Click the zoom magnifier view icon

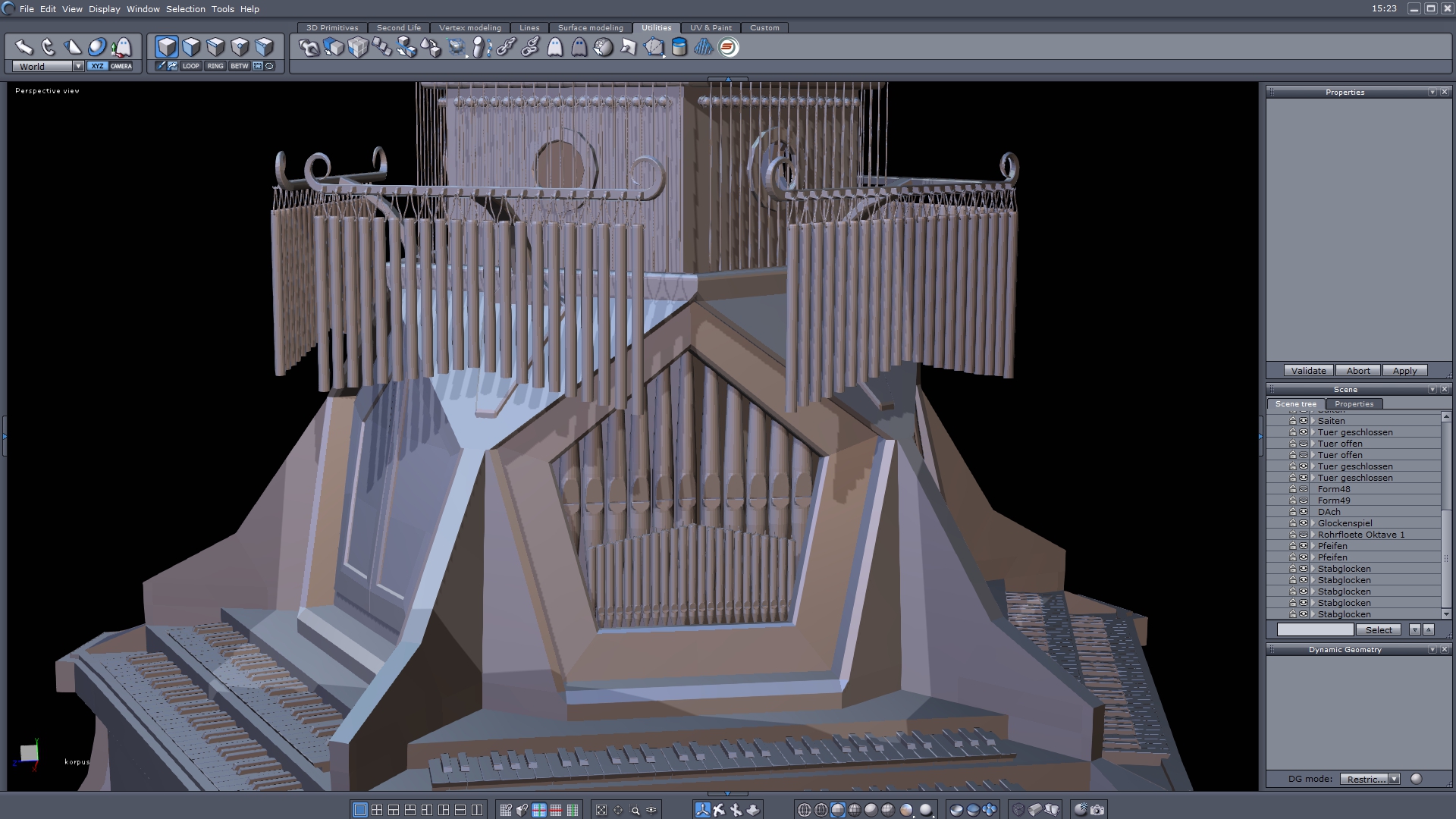(x=635, y=810)
